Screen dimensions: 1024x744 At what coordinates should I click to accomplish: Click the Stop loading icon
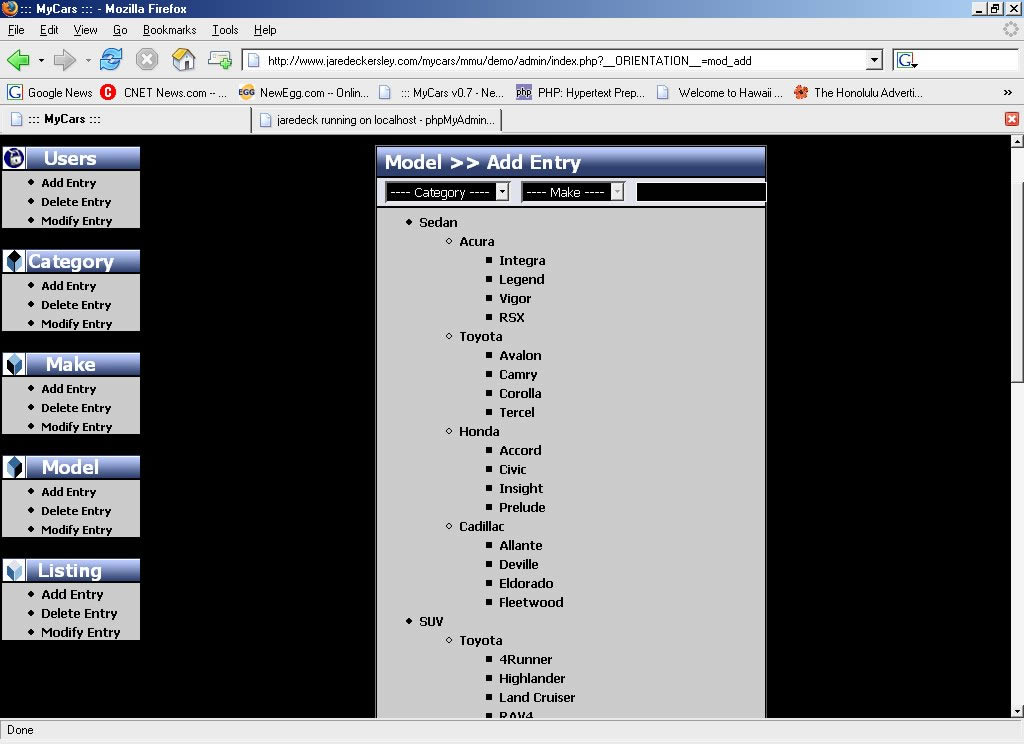[147, 59]
